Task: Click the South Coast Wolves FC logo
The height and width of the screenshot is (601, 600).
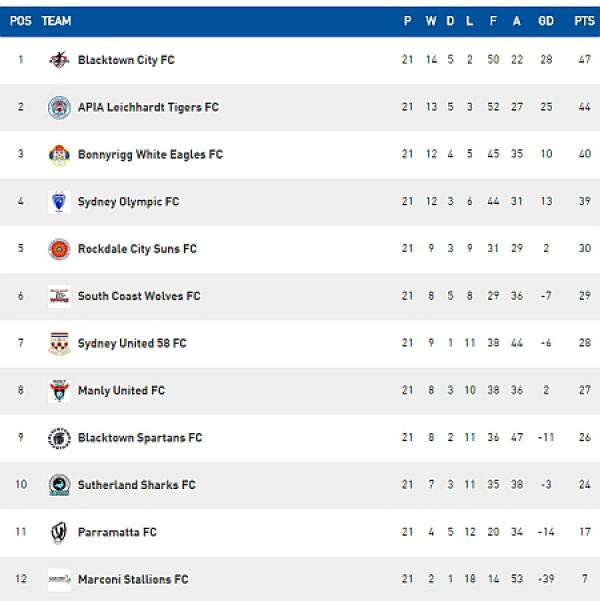Action: point(59,296)
